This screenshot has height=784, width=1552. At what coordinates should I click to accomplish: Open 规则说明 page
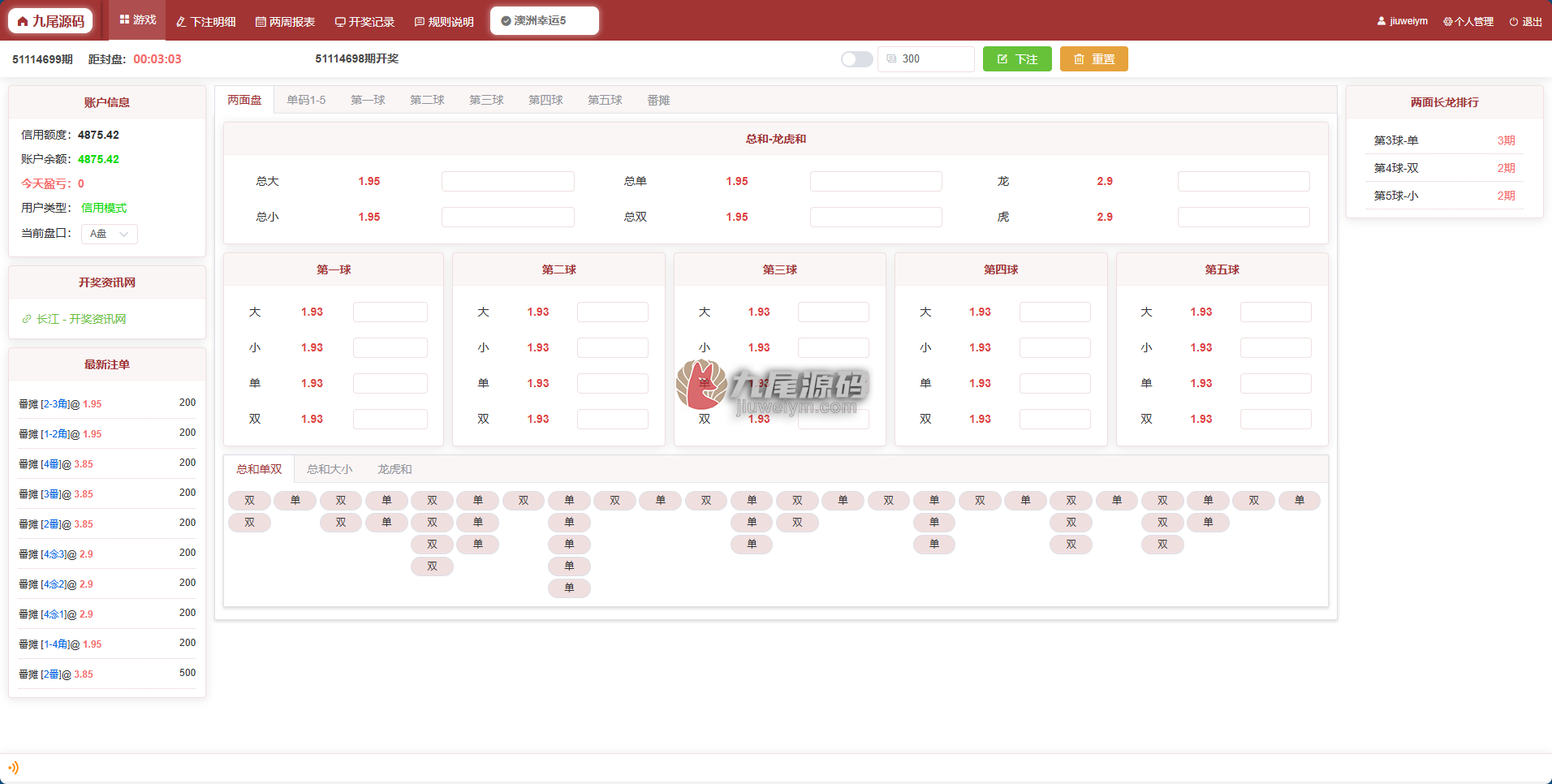tap(444, 22)
